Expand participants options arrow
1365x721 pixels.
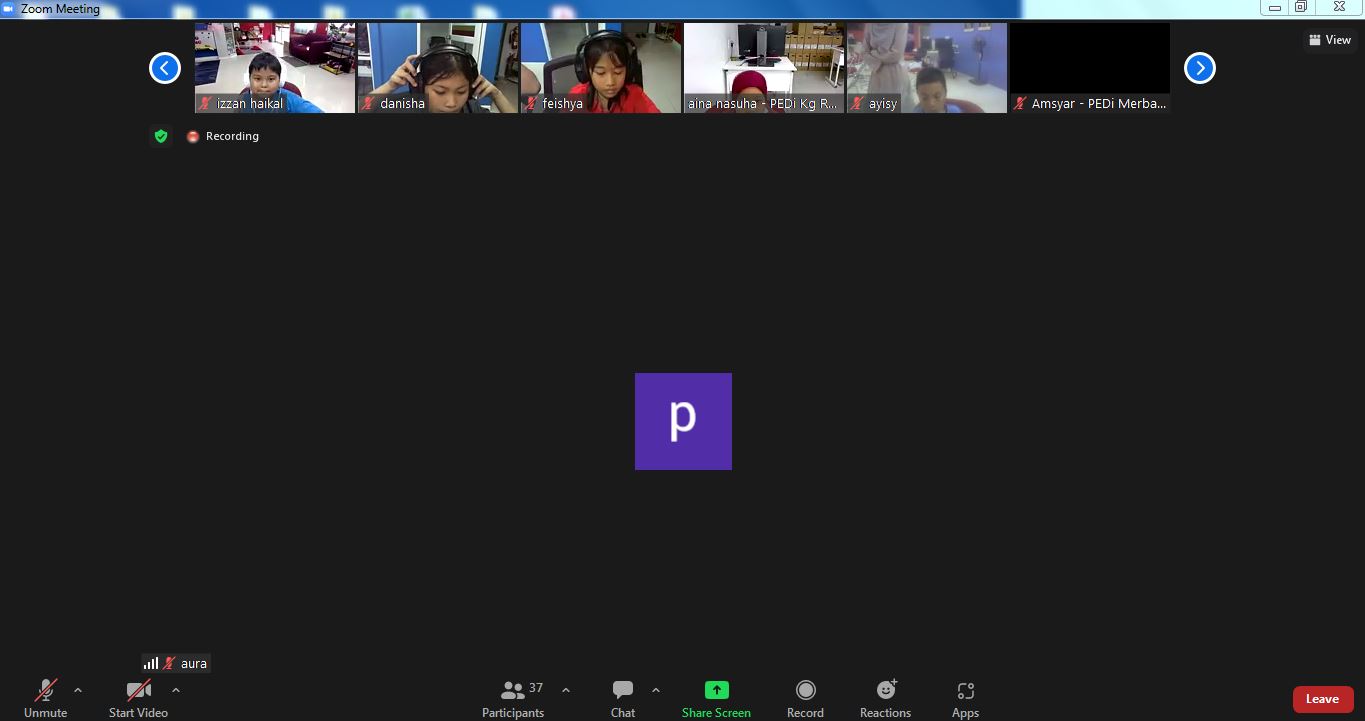566,690
